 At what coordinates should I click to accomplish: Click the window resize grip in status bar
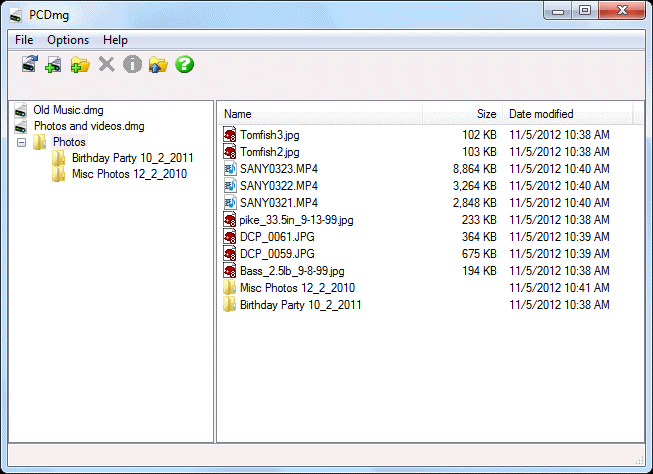tap(639, 460)
